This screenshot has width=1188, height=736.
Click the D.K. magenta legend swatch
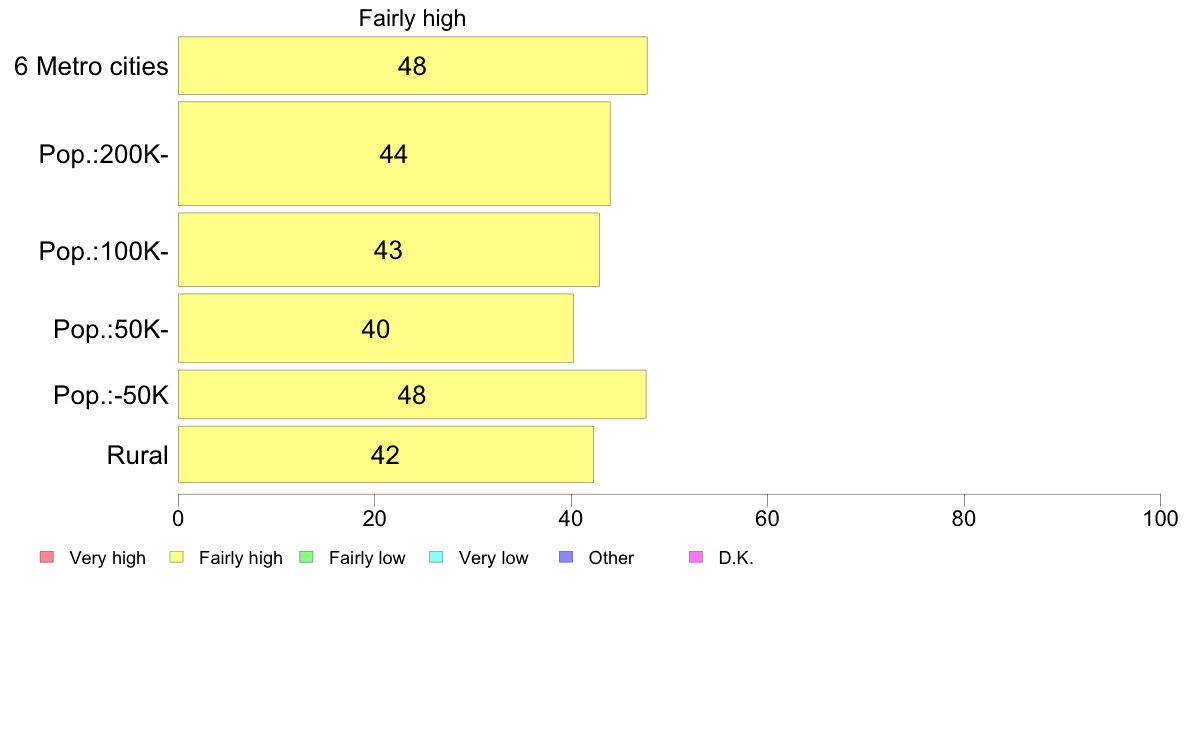click(696, 557)
